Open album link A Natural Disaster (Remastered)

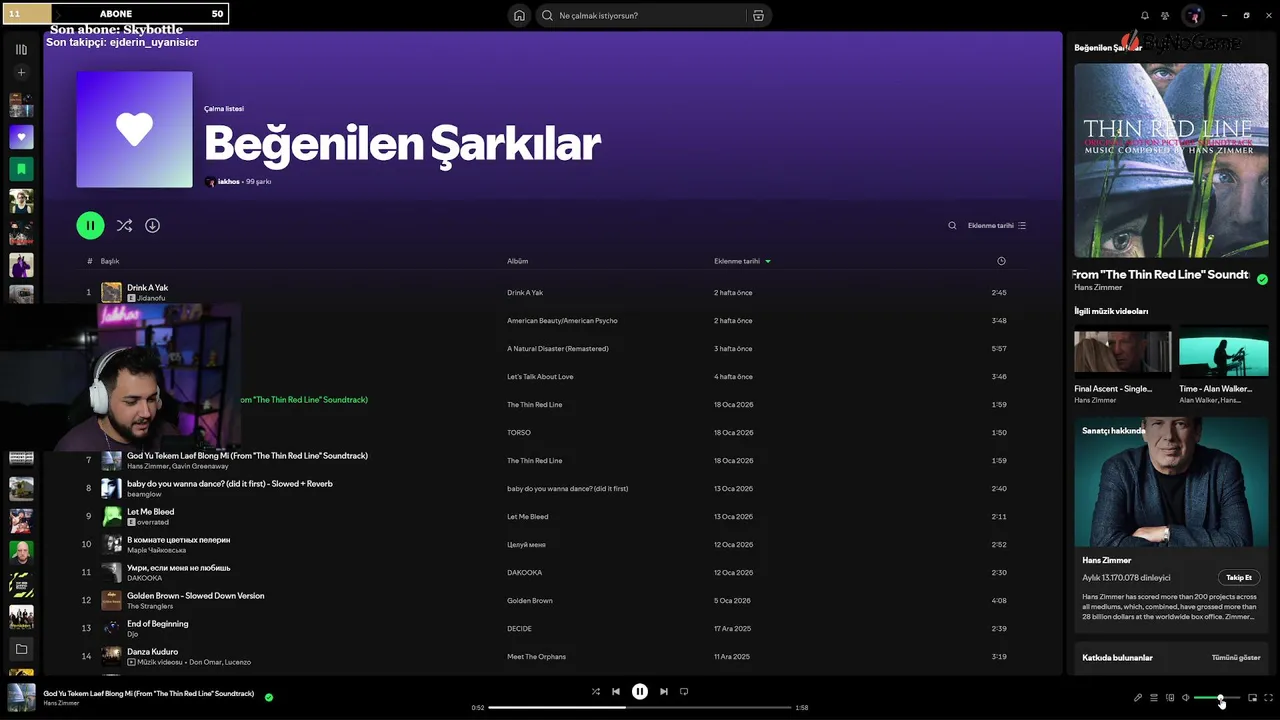(558, 349)
